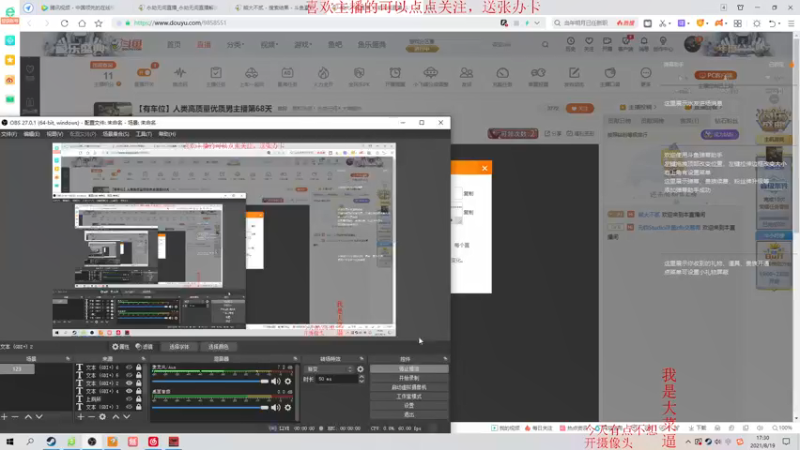Start recording from OBS Controls
The width and height of the screenshot is (800, 450).
[x=409, y=378]
